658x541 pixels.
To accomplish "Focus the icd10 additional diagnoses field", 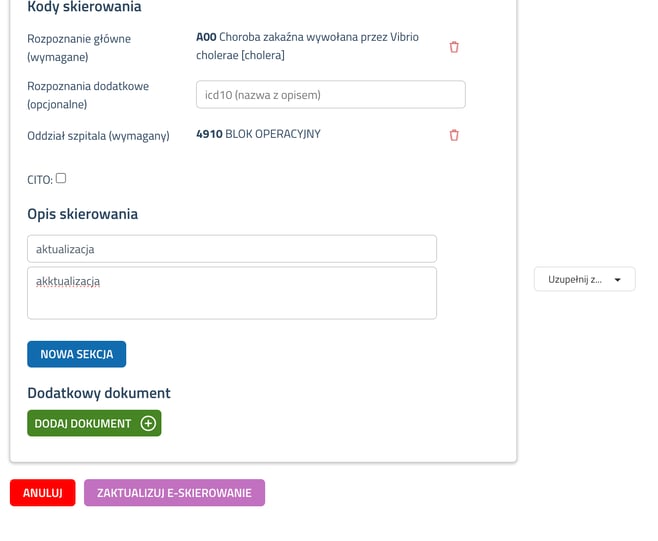I will pyautogui.click(x=330, y=95).
